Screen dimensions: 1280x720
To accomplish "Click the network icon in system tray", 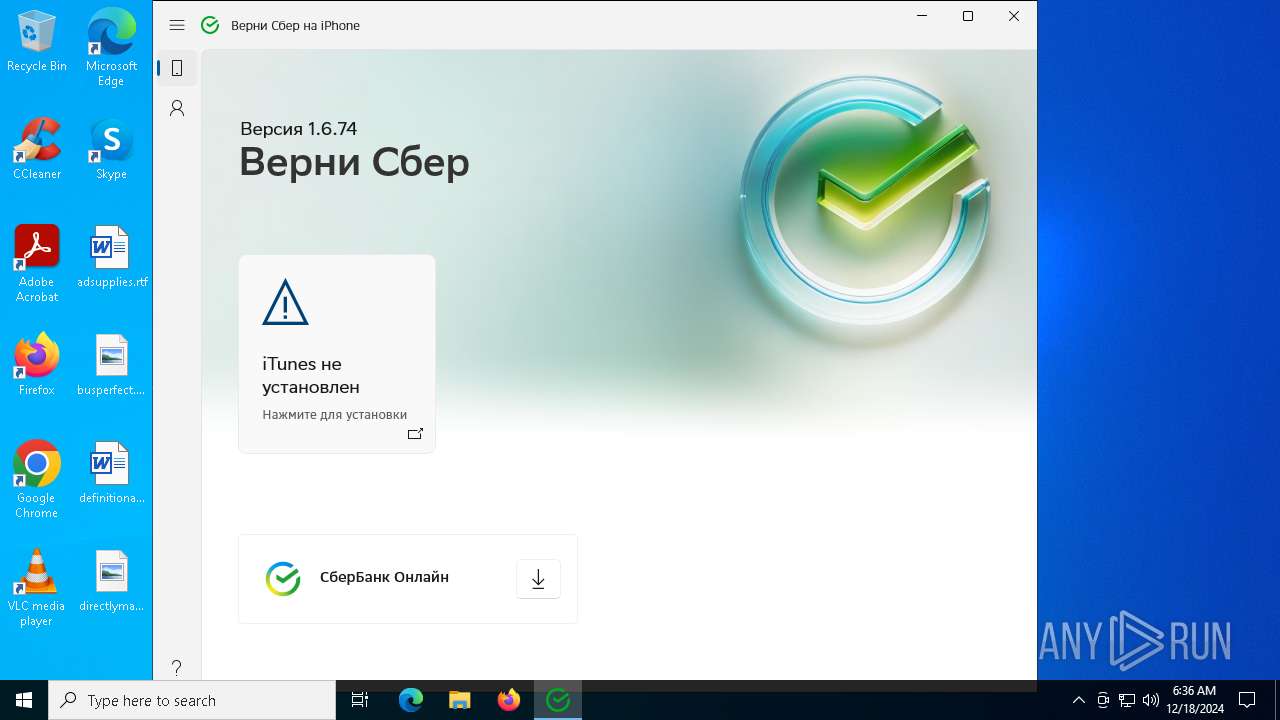I will click(1127, 700).
